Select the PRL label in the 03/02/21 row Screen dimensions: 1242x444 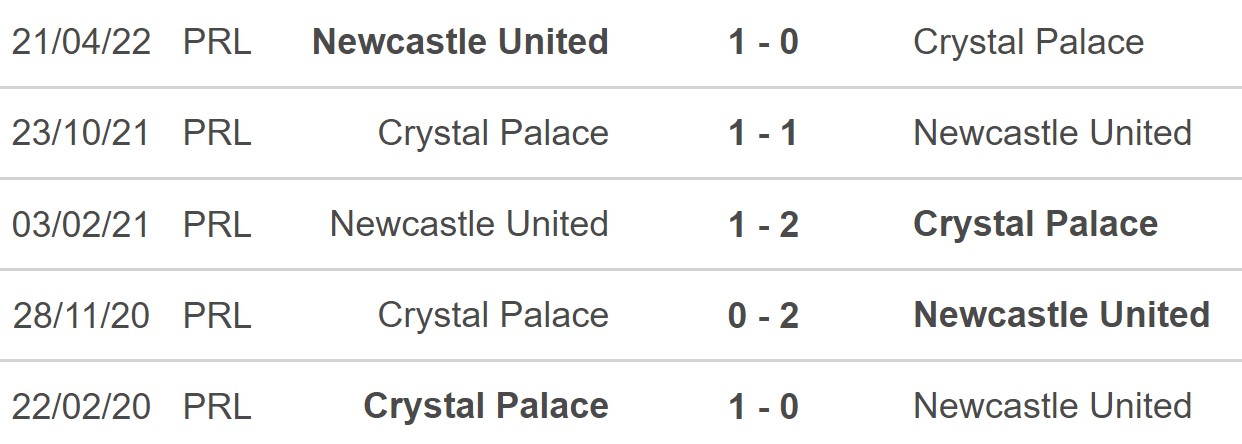pyautogui.click(x=217, y=224)
